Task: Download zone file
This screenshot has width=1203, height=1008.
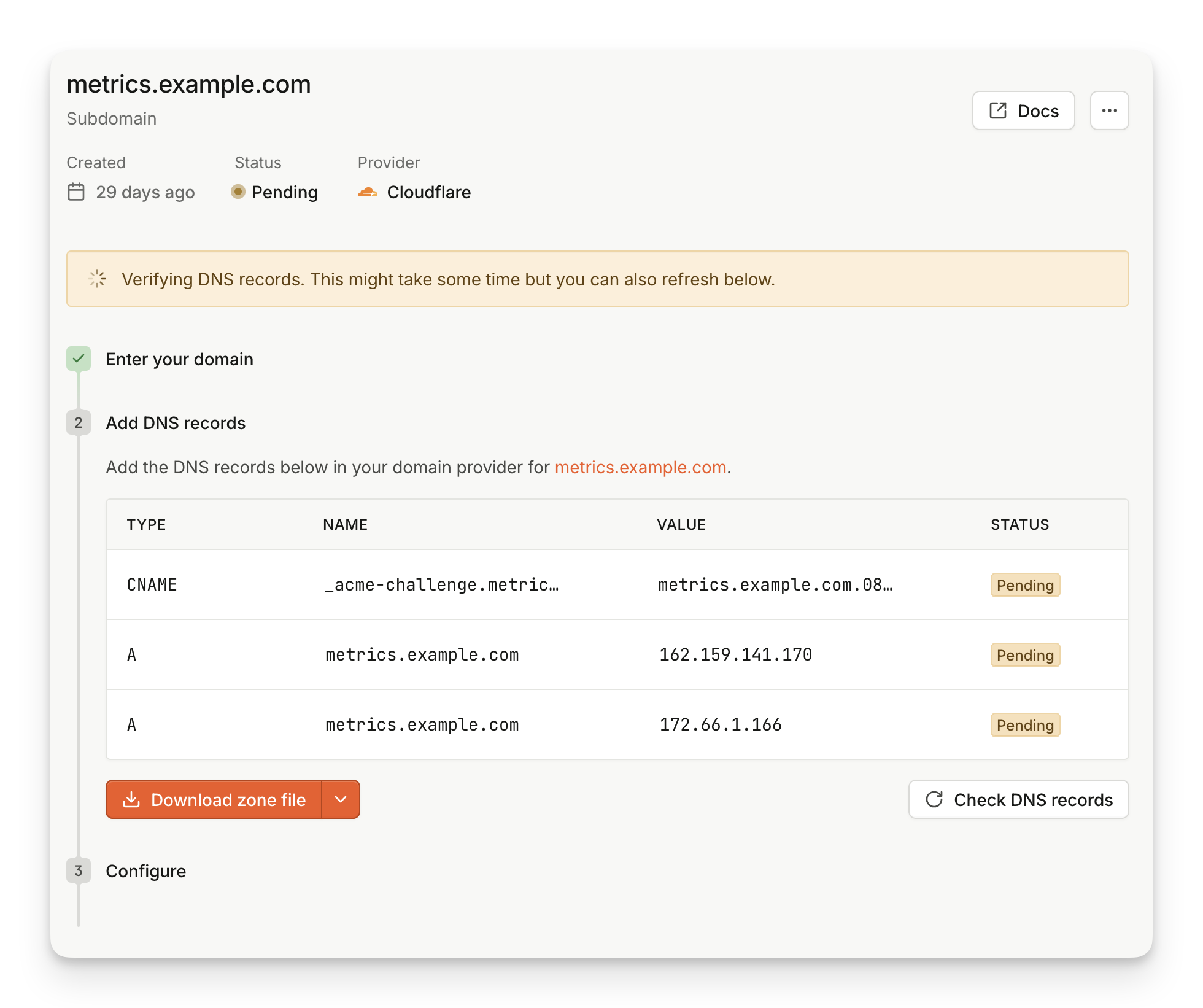Action: click(214, 799)
